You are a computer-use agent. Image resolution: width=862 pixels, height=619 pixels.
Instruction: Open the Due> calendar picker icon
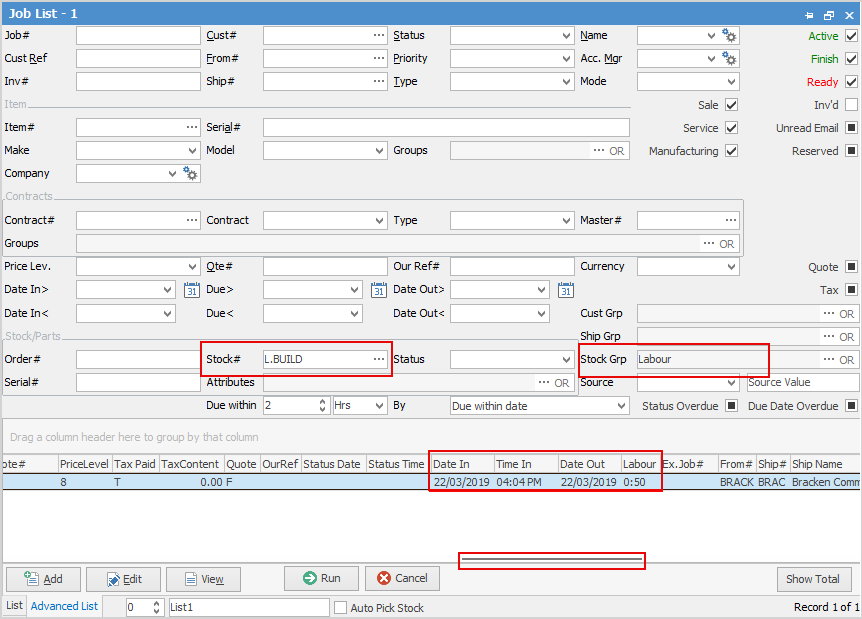379,290
